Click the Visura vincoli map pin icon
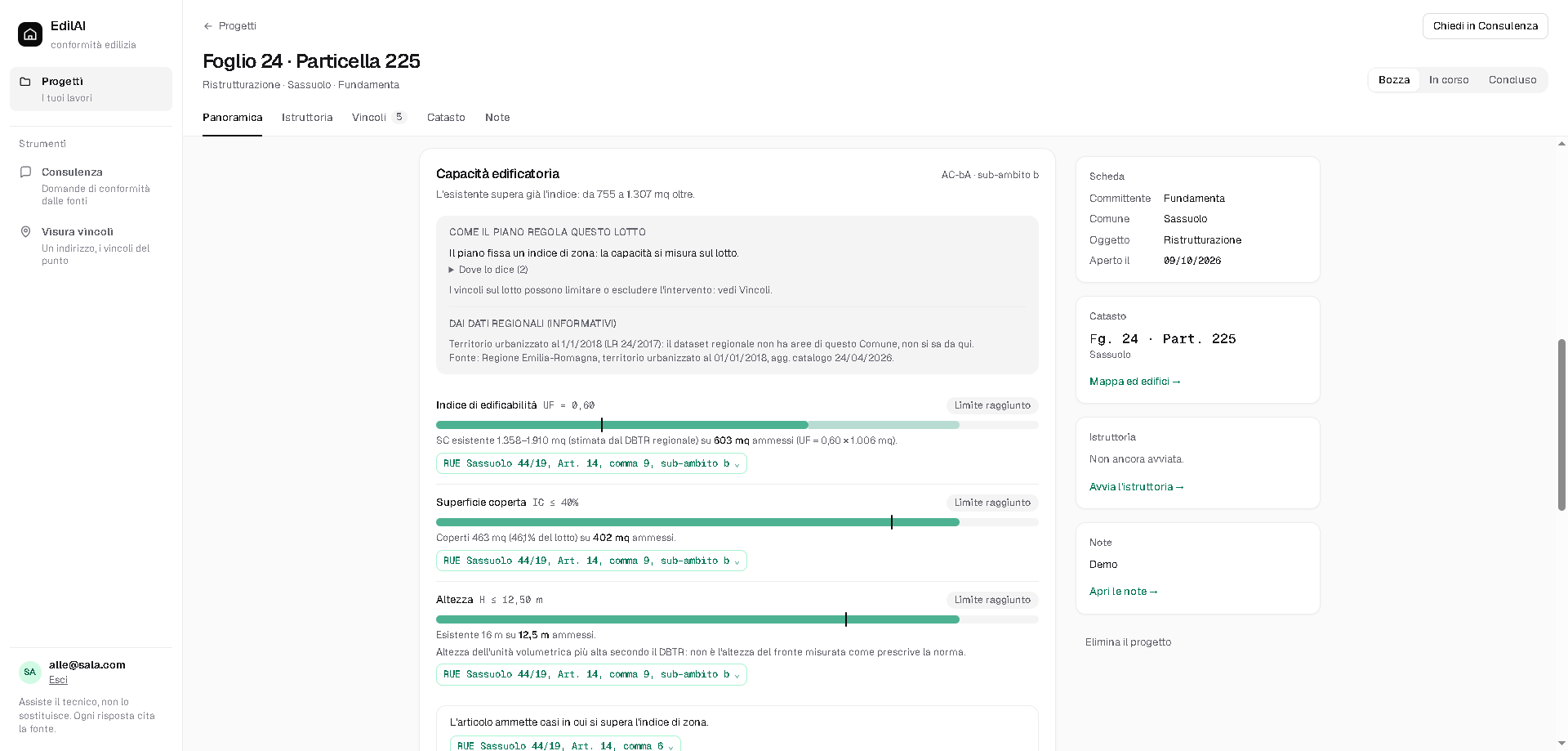This screenshot has width=1568, height=751. 25,232
